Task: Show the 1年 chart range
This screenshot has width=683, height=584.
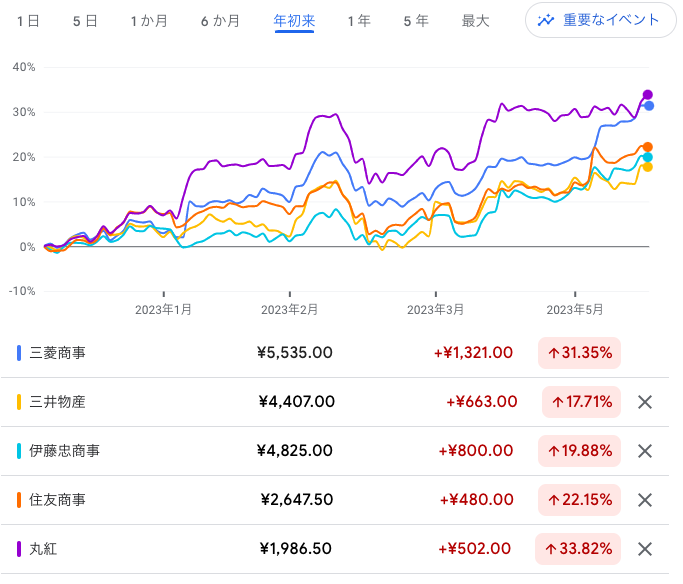Action: pos(359,21)
